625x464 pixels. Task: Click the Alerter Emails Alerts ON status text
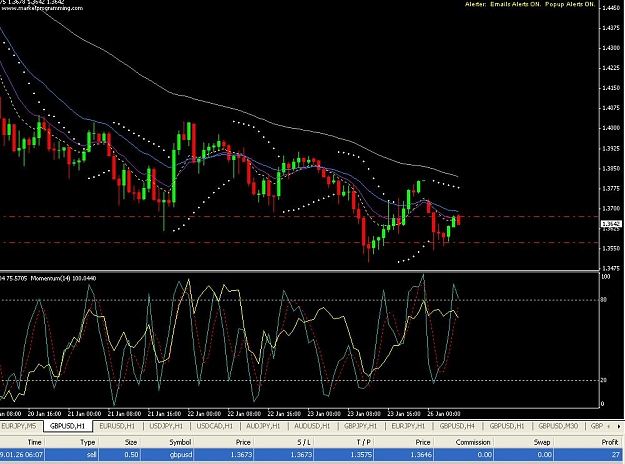click(x=503, y=4)
